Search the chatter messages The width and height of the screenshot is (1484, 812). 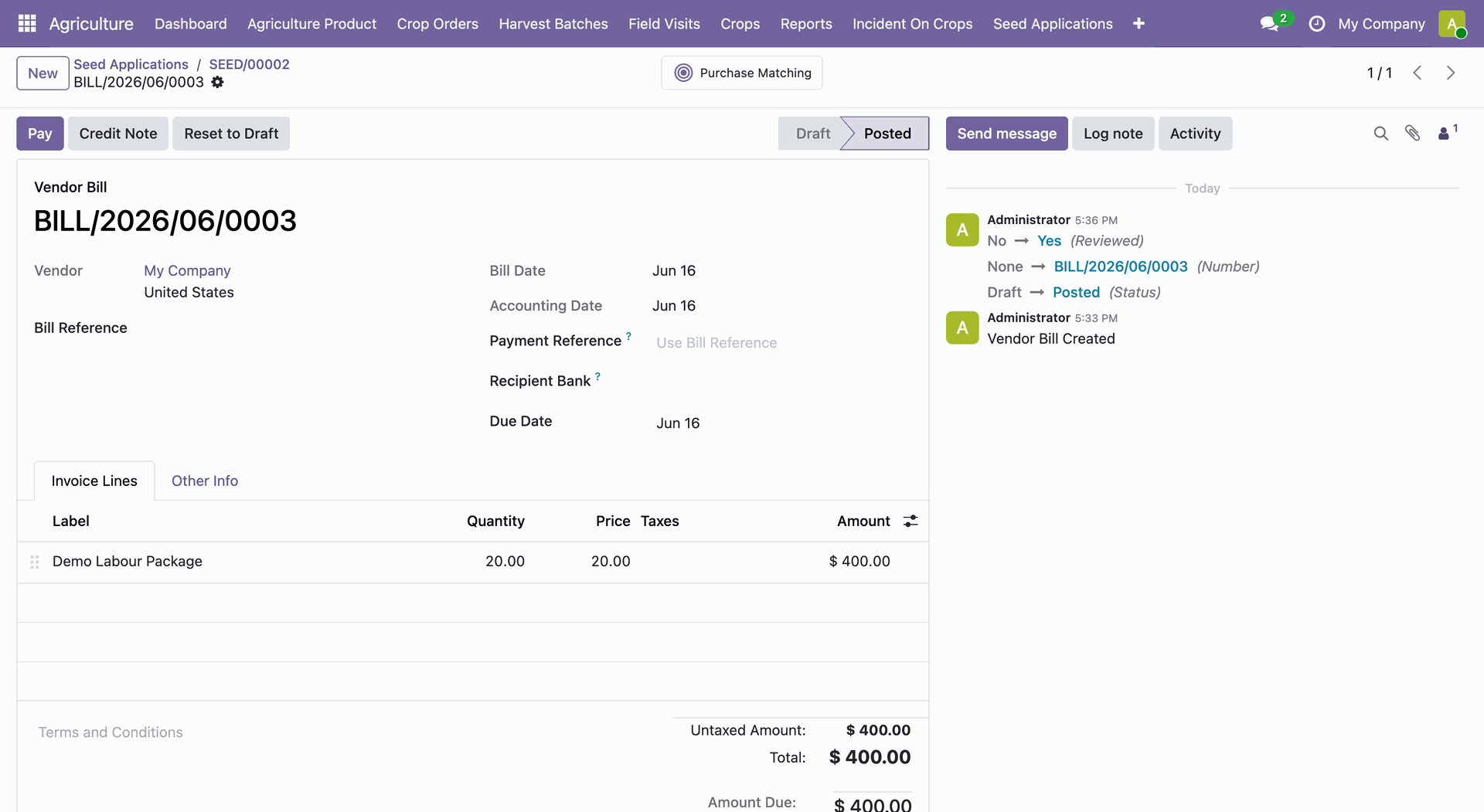(1380, 134)
